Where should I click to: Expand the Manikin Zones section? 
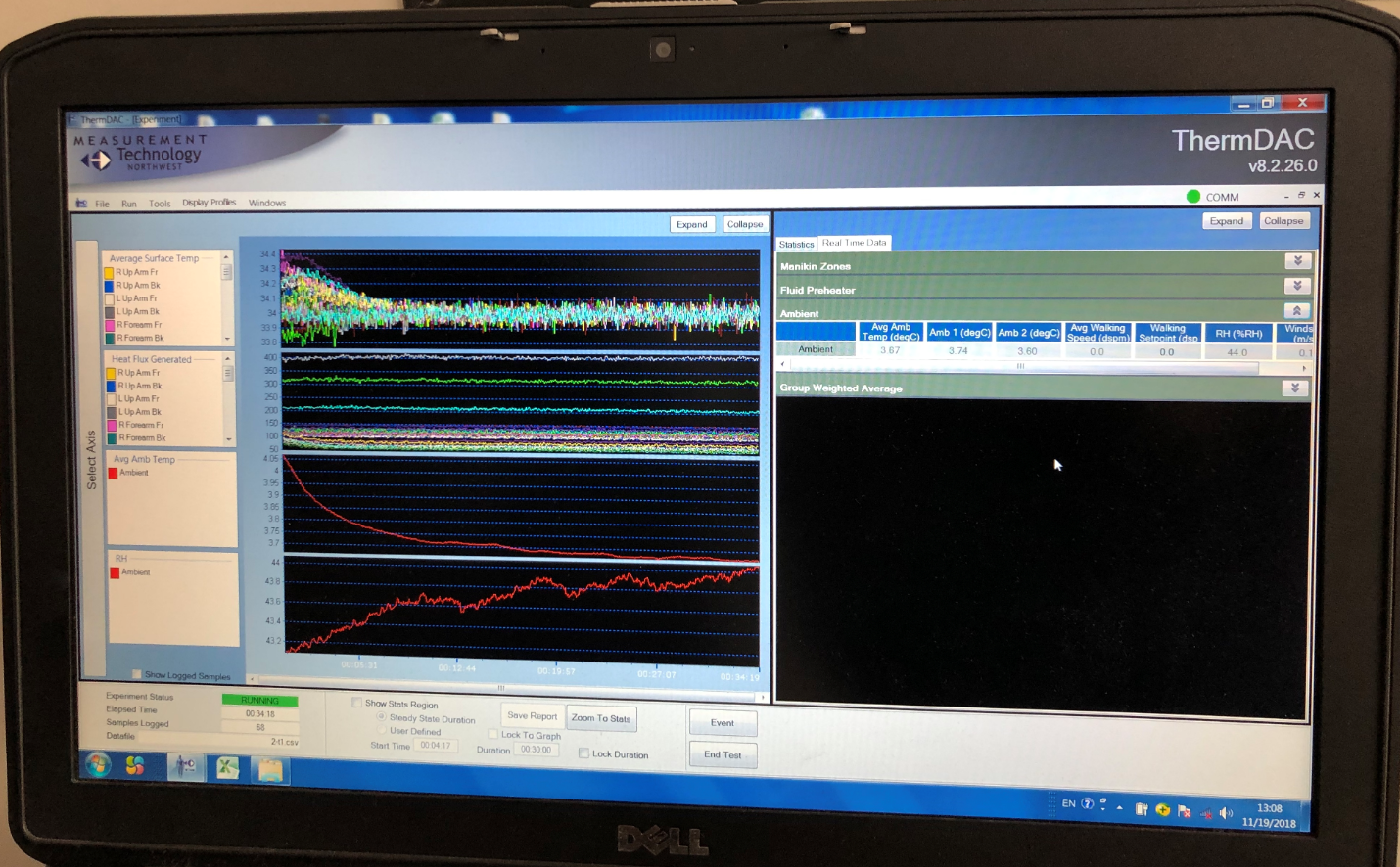pos(1297,261)
